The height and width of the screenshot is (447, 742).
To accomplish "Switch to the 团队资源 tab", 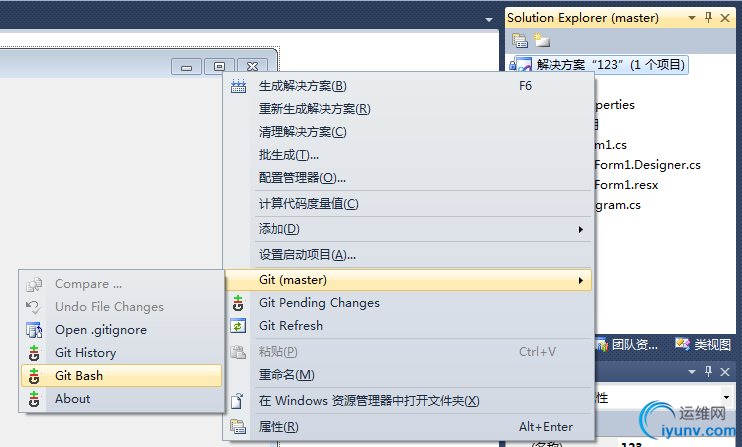I will click(628, 345).
